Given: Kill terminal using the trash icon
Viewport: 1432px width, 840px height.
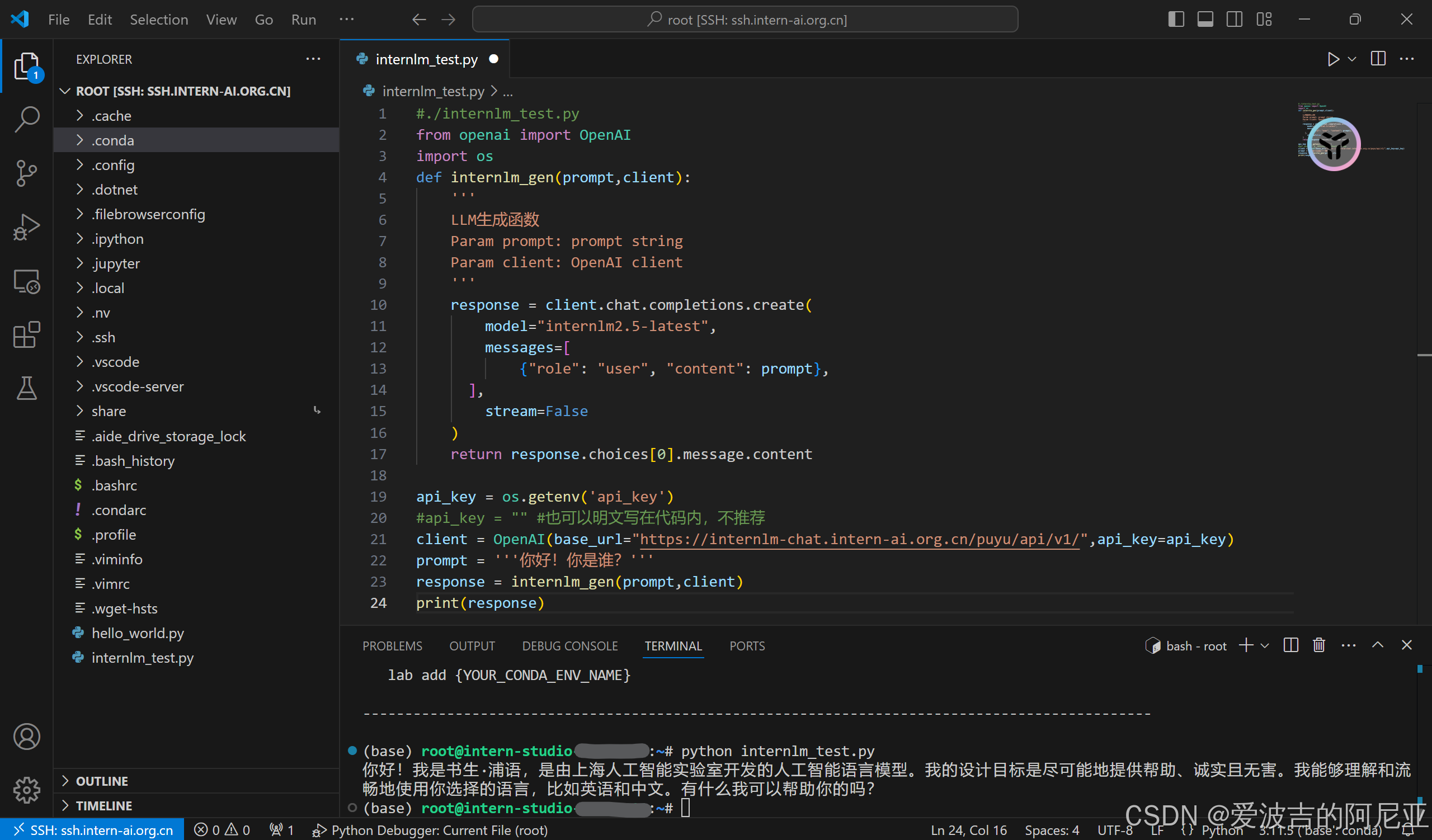Looking at the screenshot, I should click(1319, 645).
